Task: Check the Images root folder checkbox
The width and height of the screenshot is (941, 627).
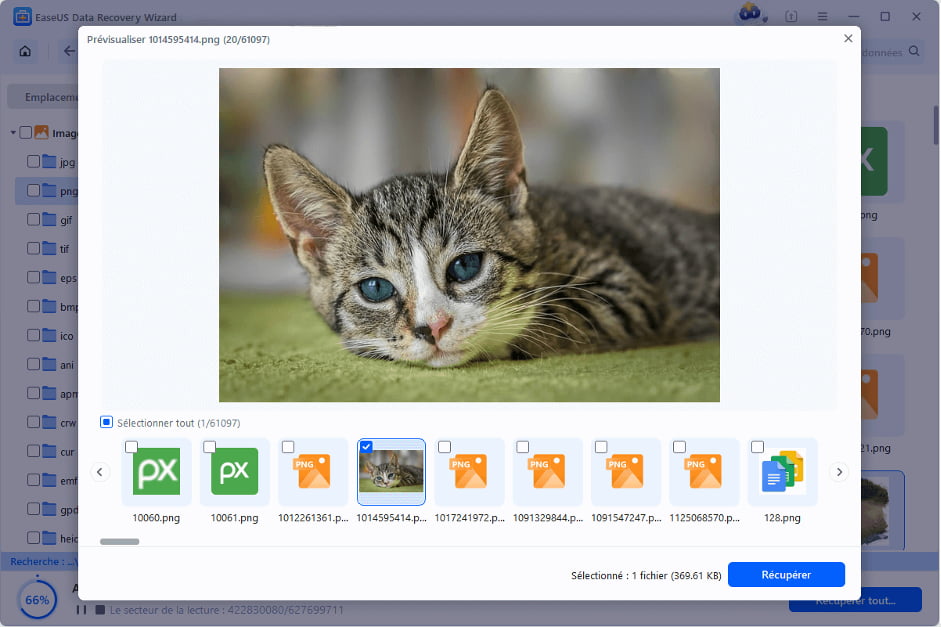Action: [26, 133]
